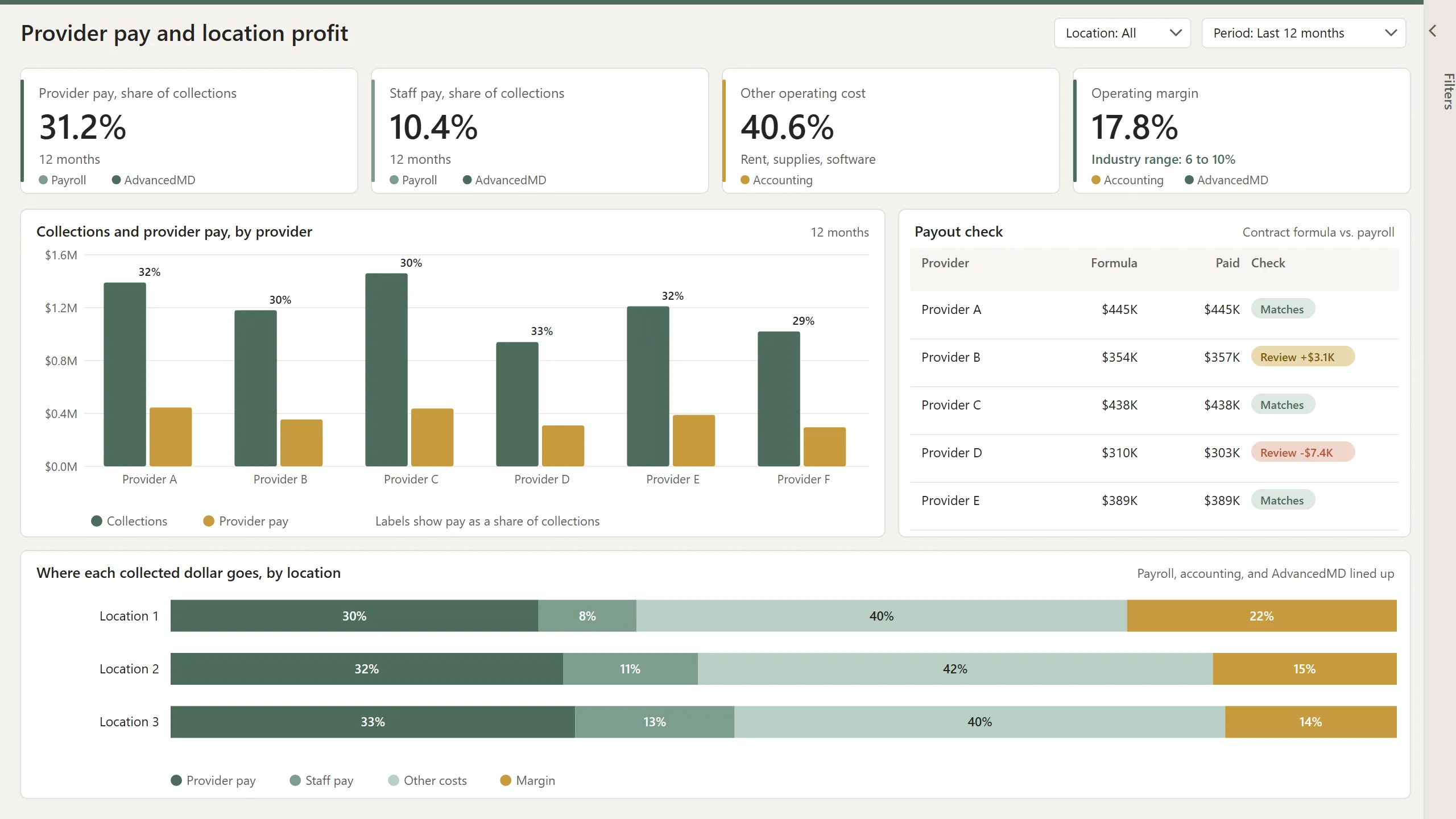
Task: Click AdvancedMD legend in Staff pay card
Action: coord(504,180)
